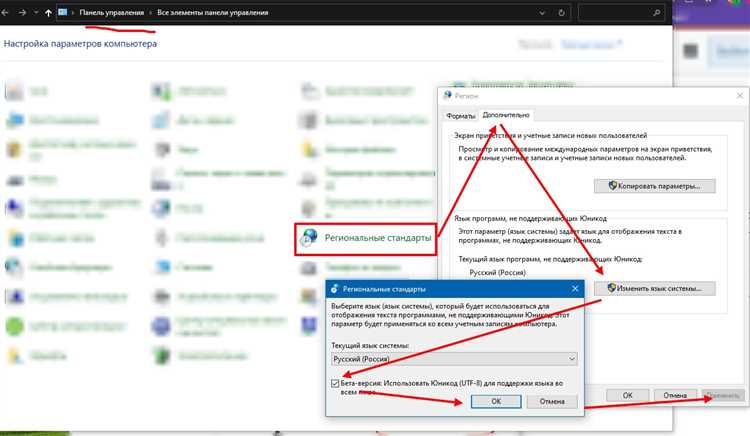The image size is (750, 436).
Task: Open the 'Региональные стандарты' link
Action: [x=378, y=238]
